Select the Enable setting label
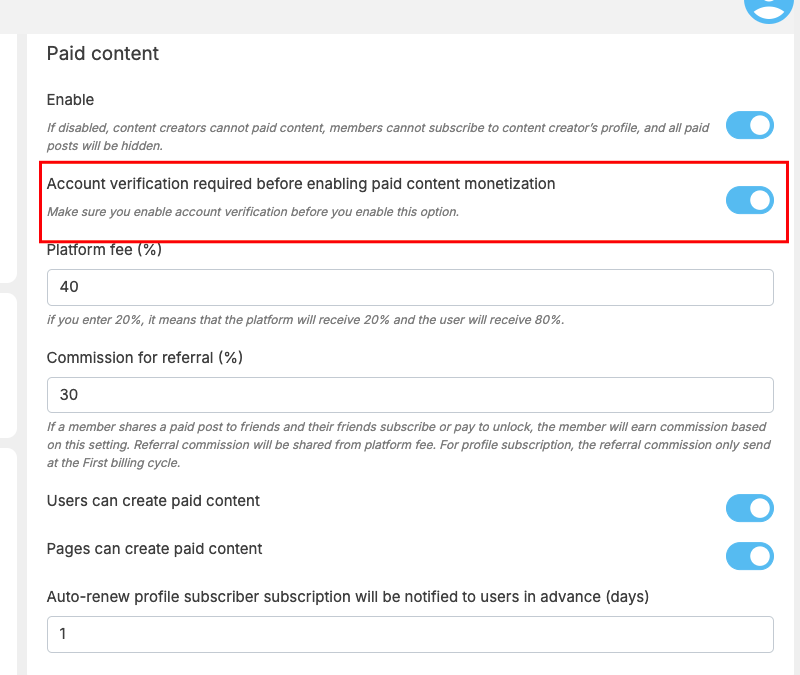The image size is (800, 675). coord(70,99)
